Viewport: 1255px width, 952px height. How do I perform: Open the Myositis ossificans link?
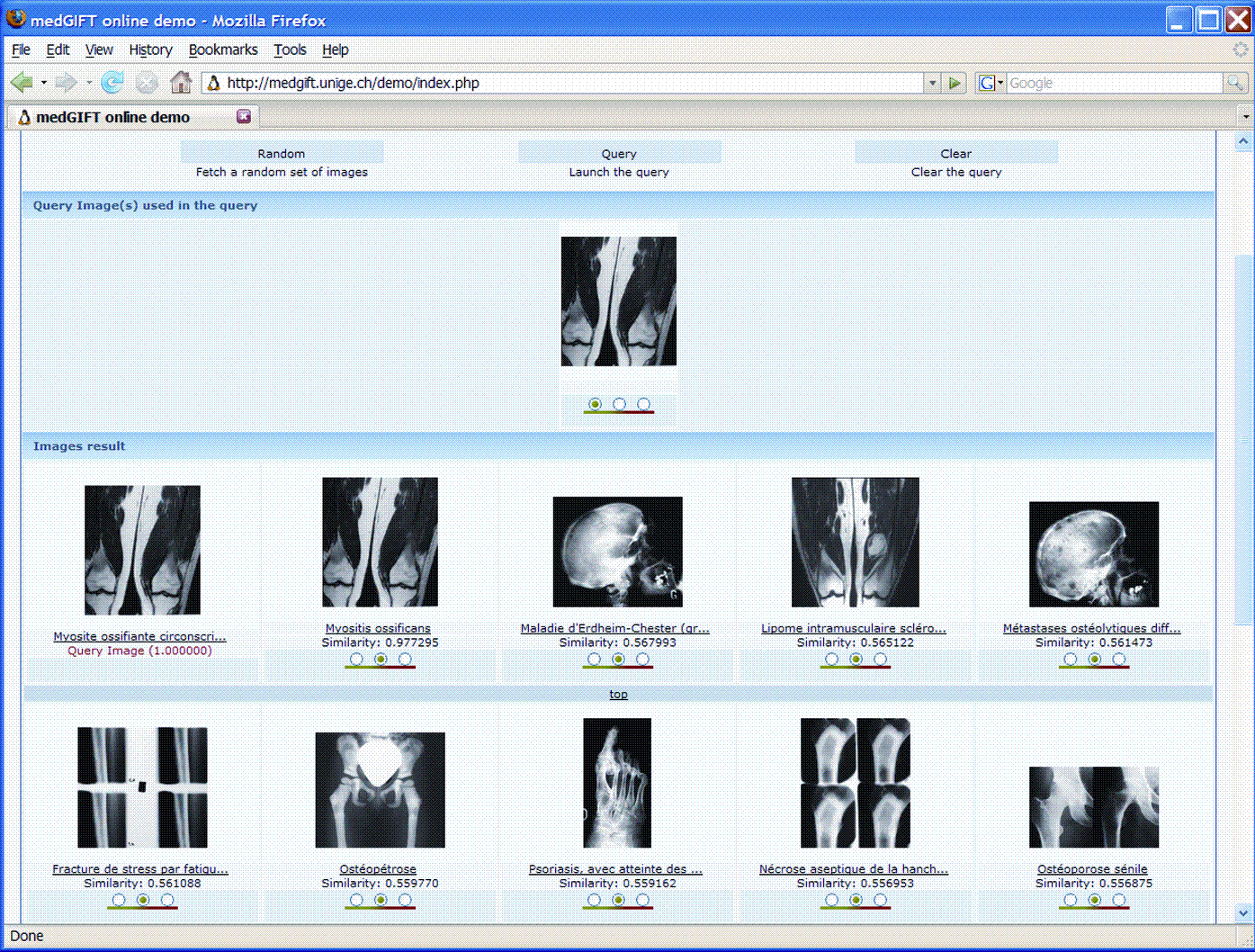(378, 628)
